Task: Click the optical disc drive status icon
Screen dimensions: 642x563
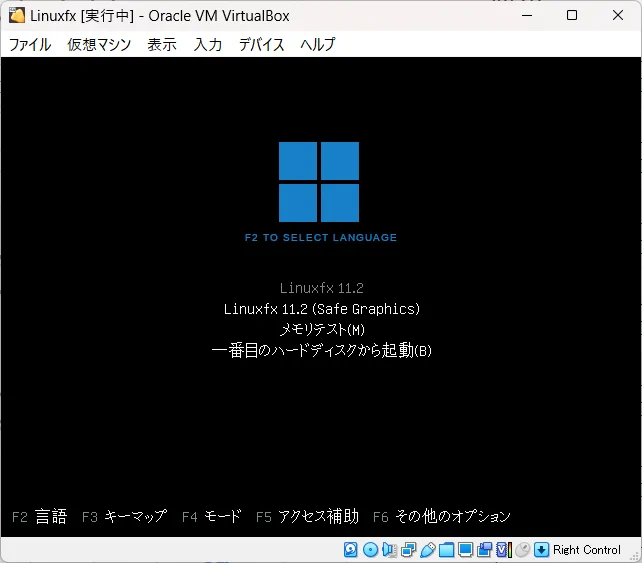Action: pyautogui.click(x=371, y=549)
